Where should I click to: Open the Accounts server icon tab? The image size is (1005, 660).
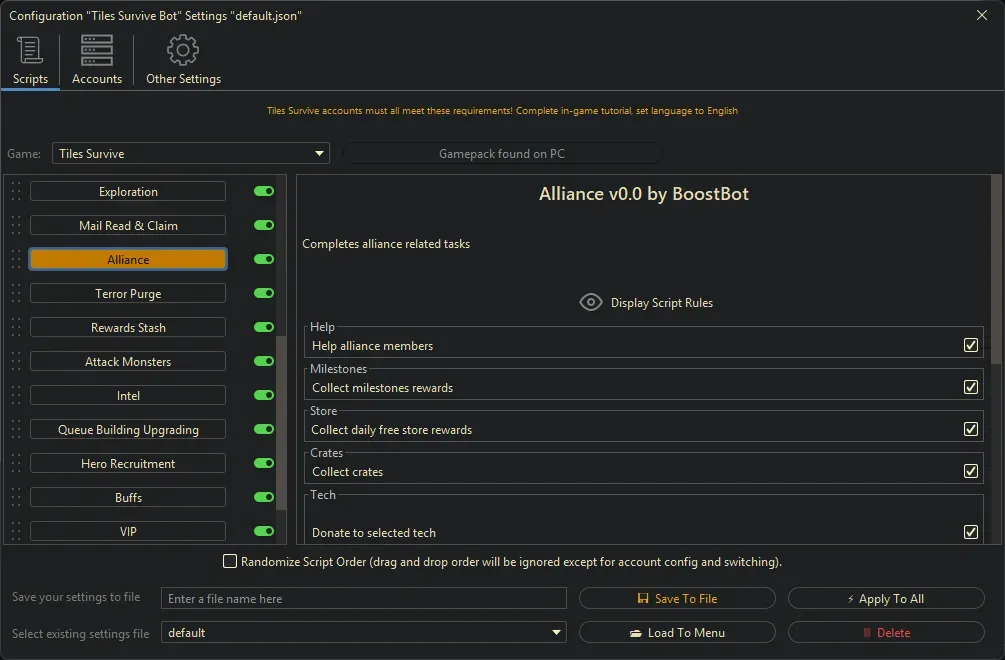click(x=97, y=50)
